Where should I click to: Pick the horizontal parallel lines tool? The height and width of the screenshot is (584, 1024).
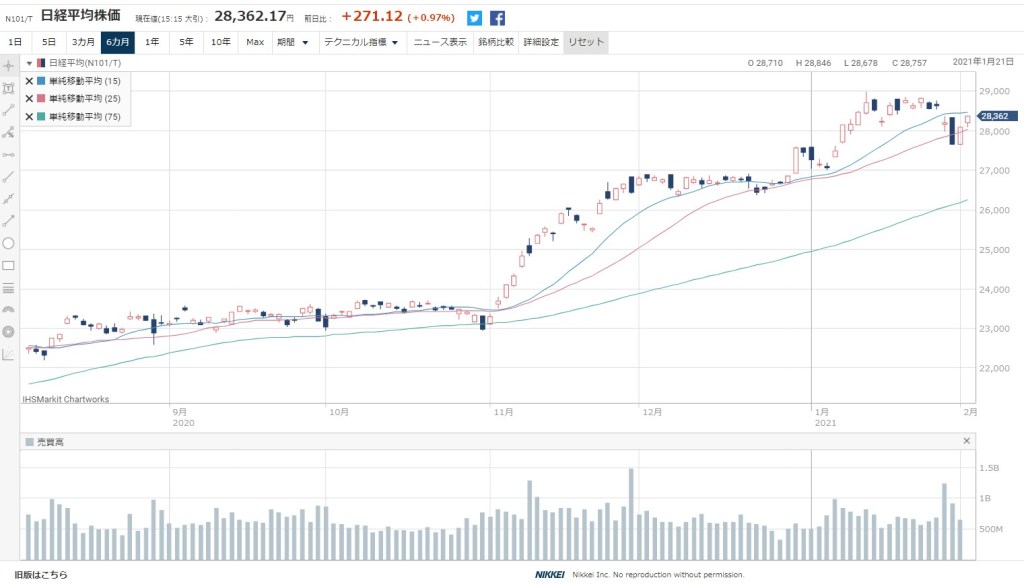click(9, 287)
